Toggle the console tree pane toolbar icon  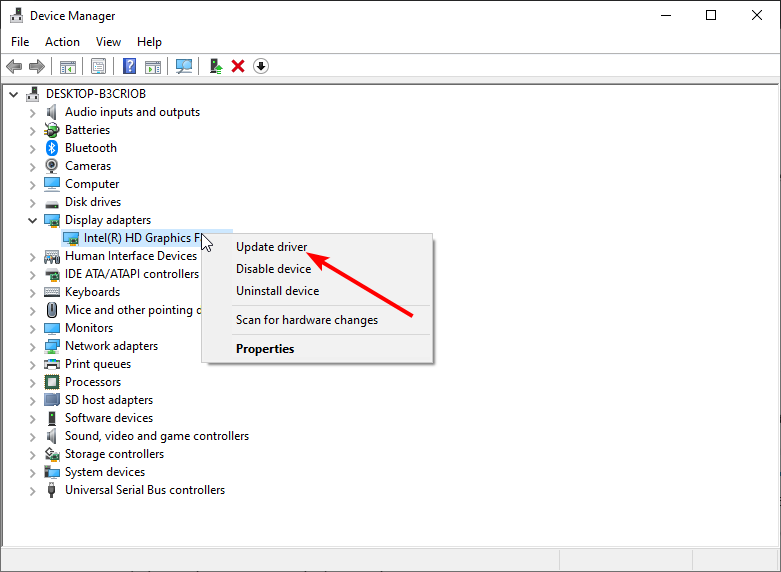(x=68, y=66)
